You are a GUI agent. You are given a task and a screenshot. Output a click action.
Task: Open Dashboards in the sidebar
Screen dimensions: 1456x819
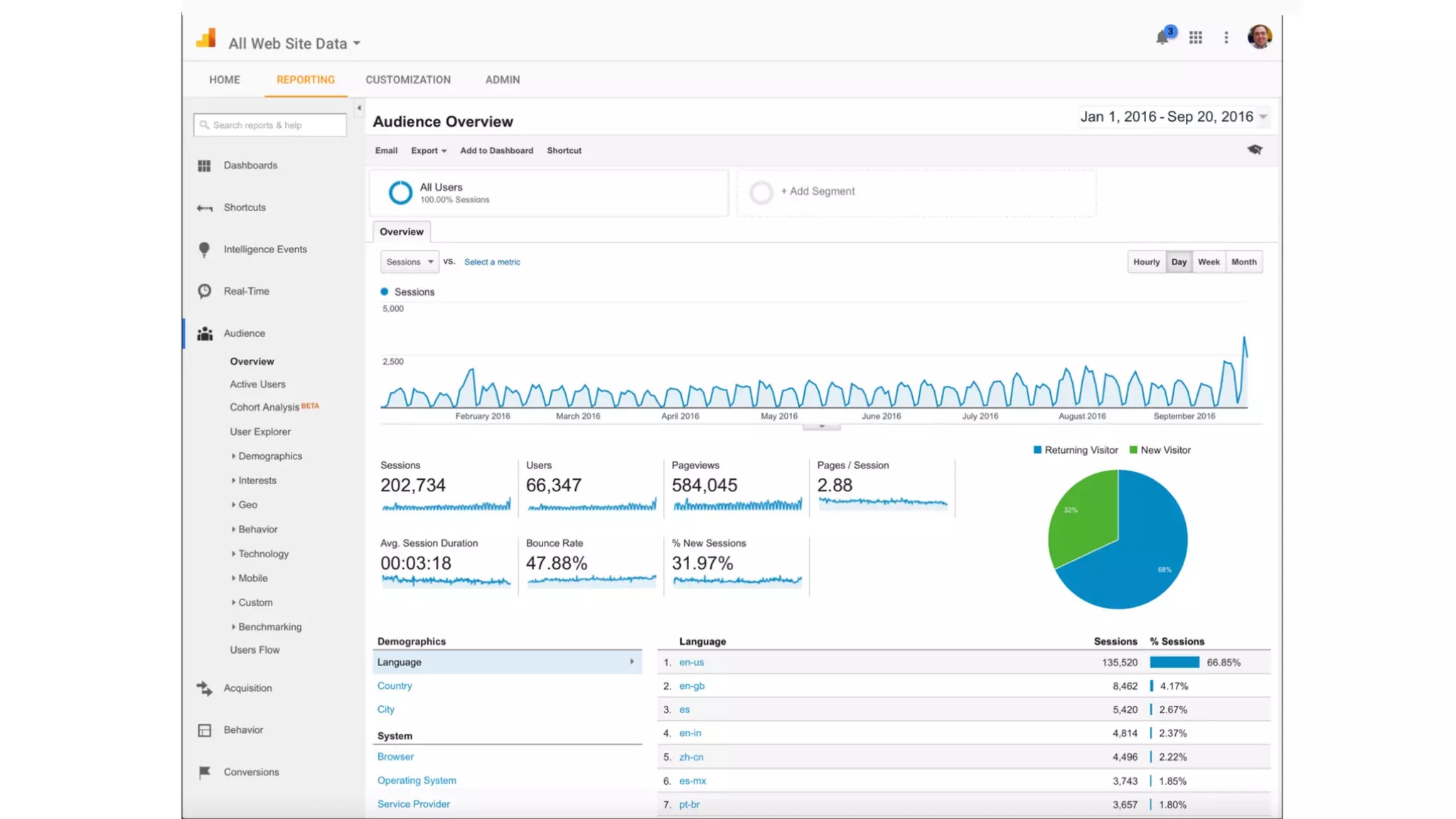tap(250, 165)
